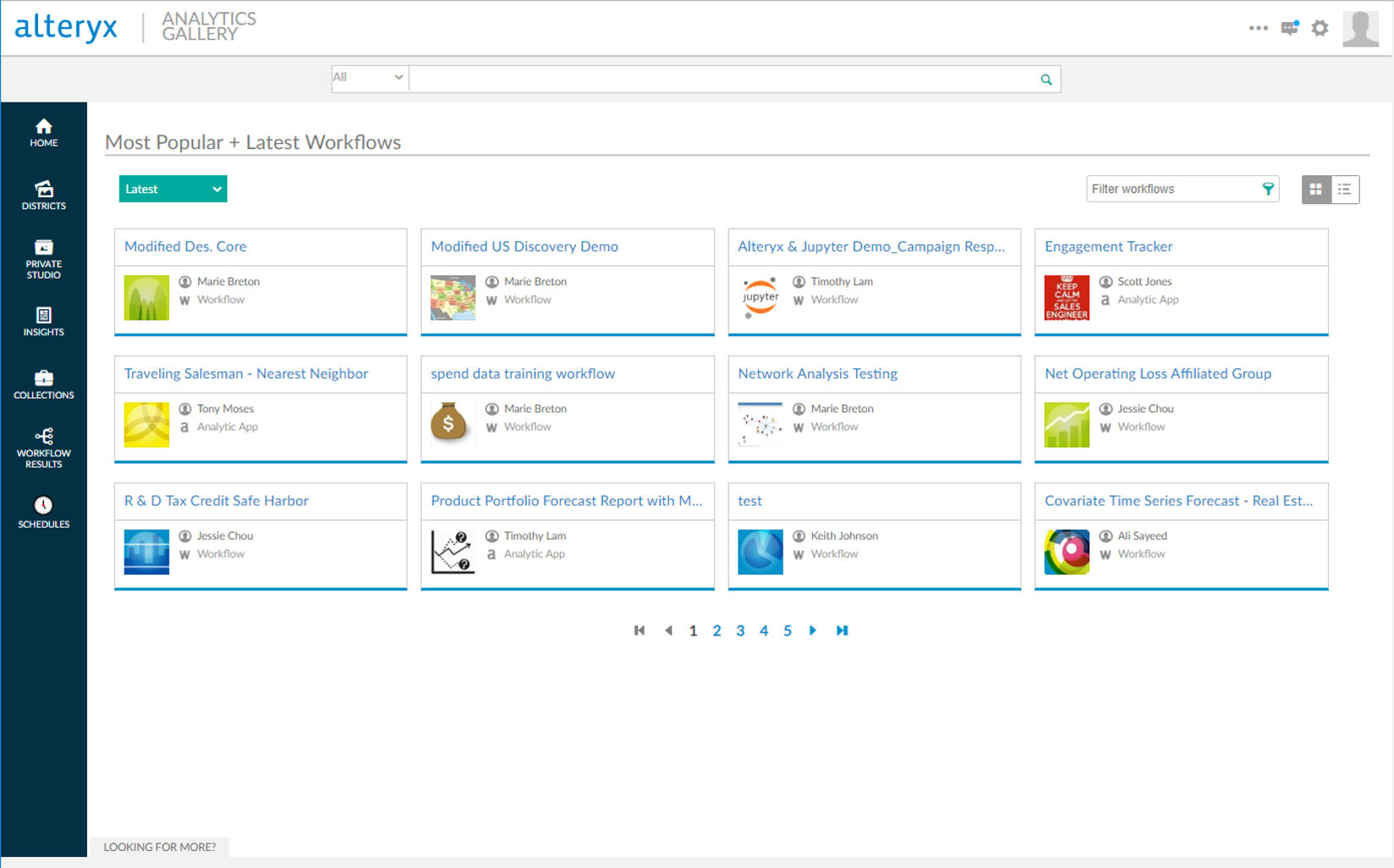This screenshot has width=1394, height=868.
Task: Open Schedules in the sidebar
Action: 43,513
